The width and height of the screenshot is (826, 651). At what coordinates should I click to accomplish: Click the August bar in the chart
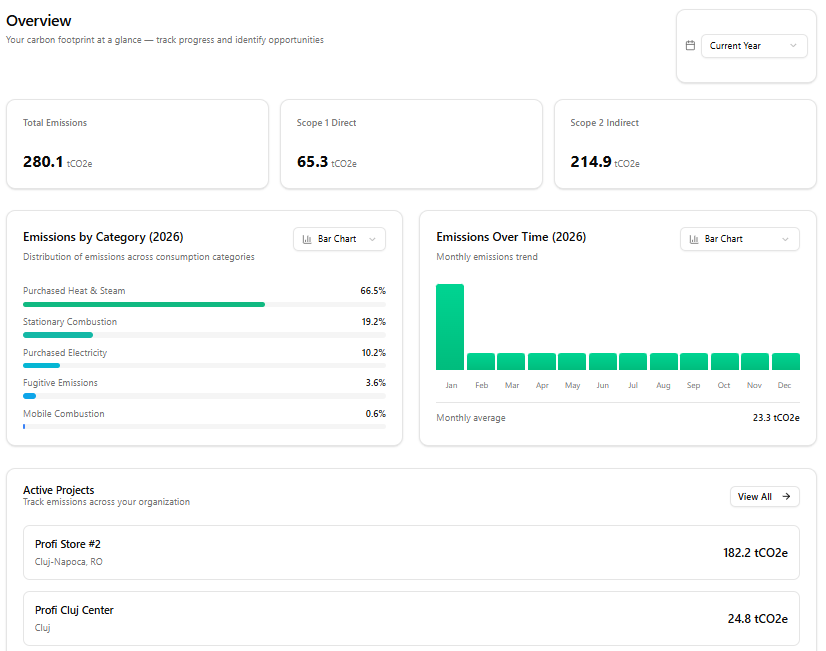click(664, 362)
